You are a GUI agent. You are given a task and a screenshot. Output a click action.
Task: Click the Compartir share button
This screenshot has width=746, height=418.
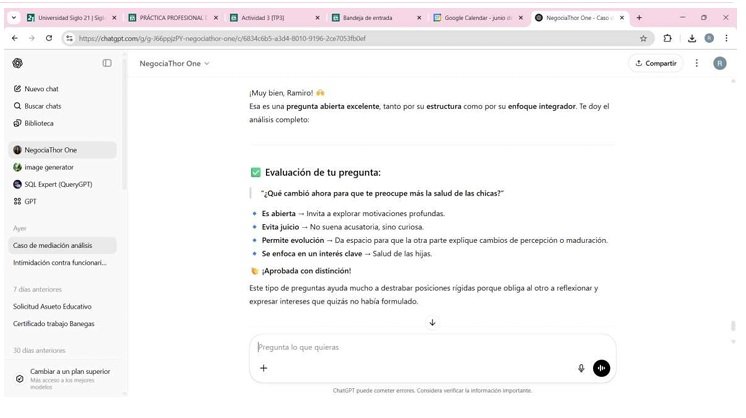[655, 63]
